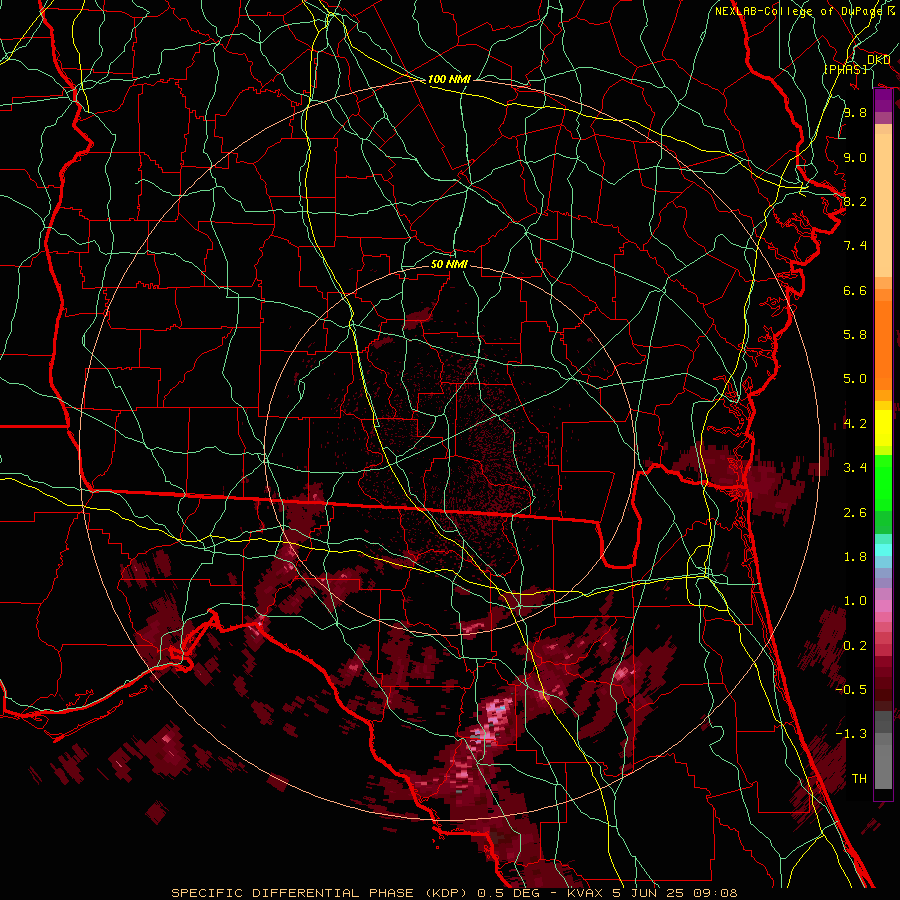Click the 4.2 legend scale value

click(x=855, y=424)
